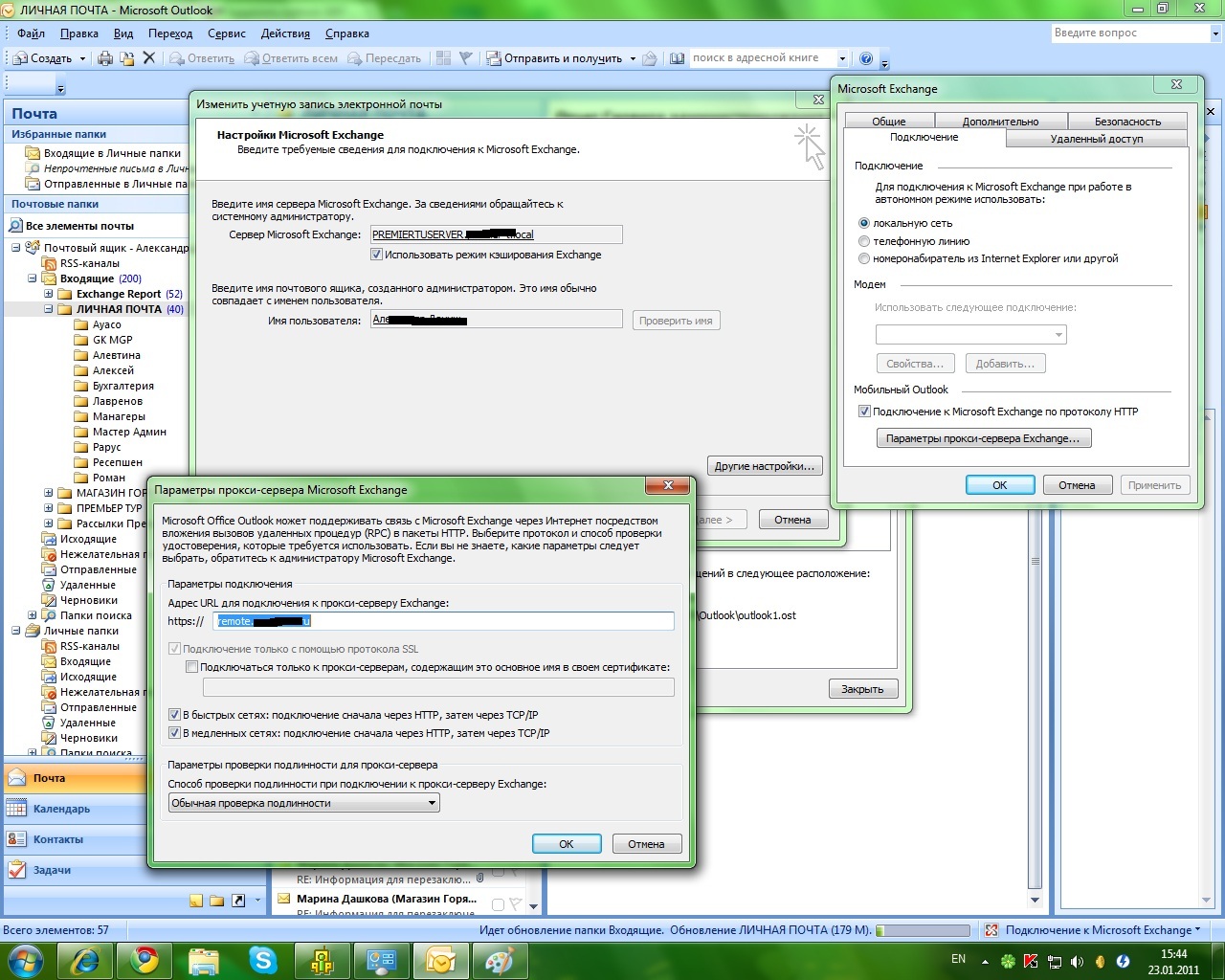Open authentication method dropdown 'Обычная проверка подлинности'
Image resolution: width=1225 pixels, height=980 pixels.
coord(433,803)
